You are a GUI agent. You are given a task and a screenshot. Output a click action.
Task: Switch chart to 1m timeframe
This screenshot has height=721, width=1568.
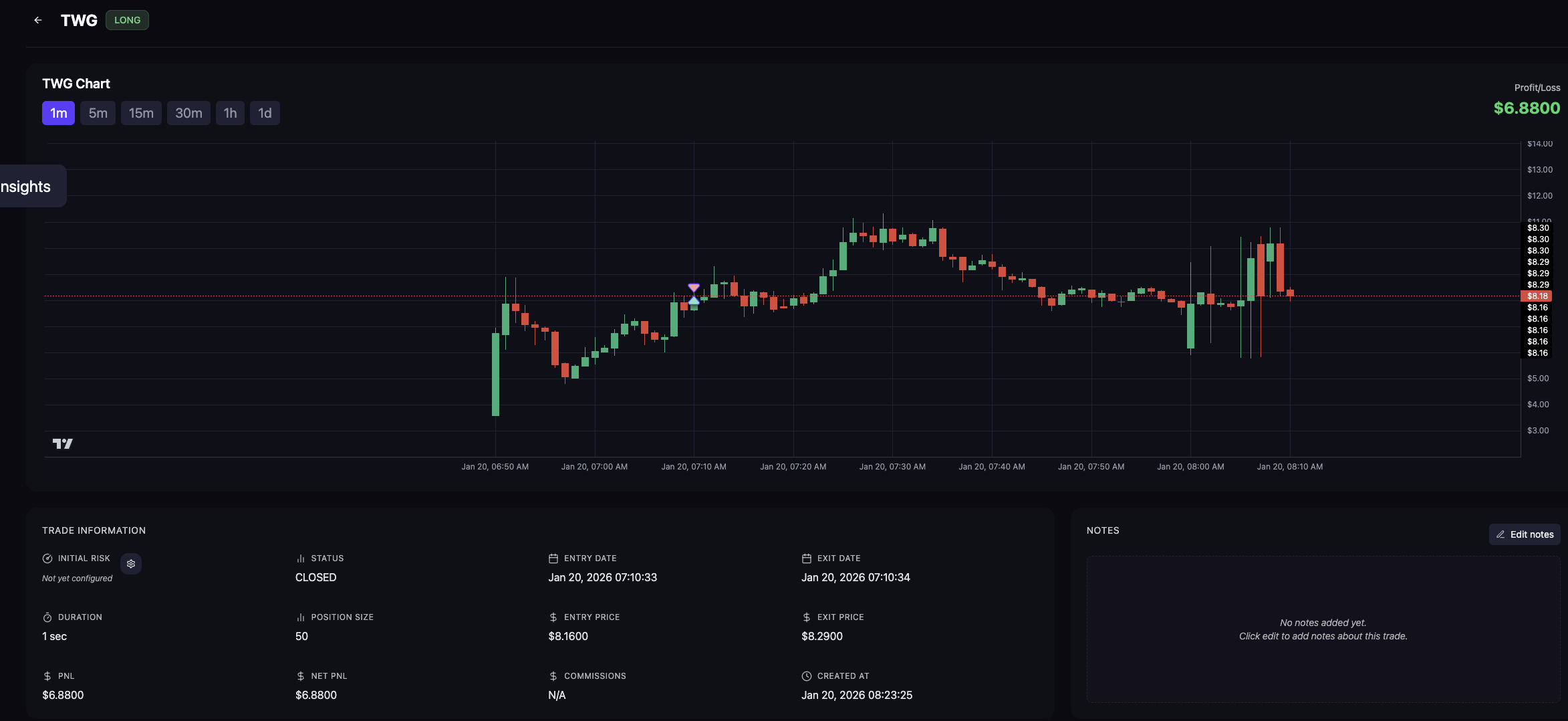(x=58, y=113)
